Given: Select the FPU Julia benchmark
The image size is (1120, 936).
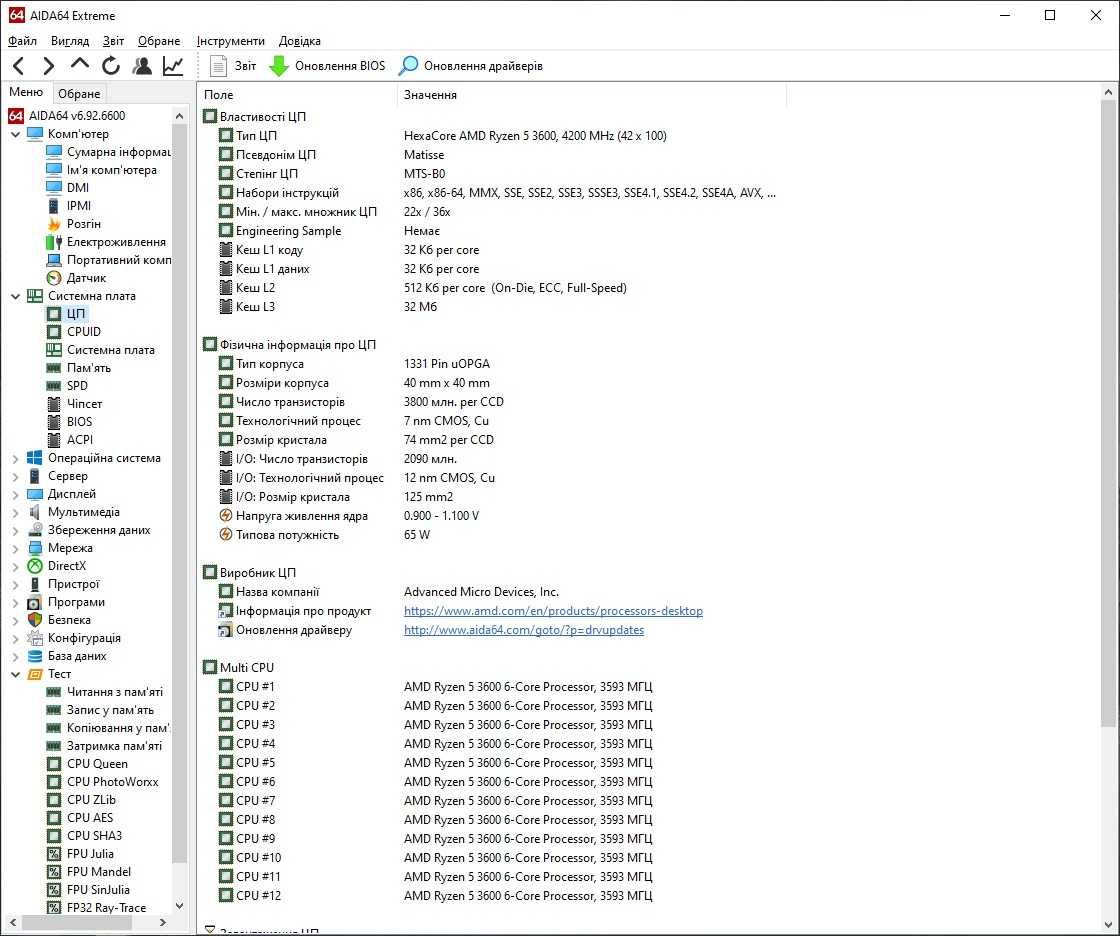Looking at the screenshot, I should (x=80, y=854).
